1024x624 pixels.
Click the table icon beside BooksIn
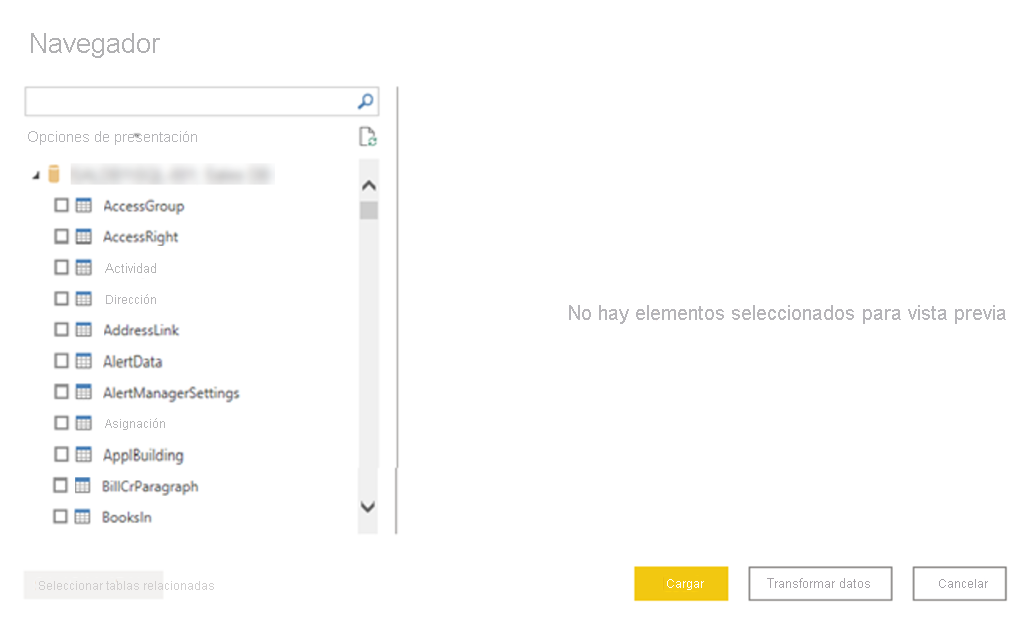click(x=82, y=517)
